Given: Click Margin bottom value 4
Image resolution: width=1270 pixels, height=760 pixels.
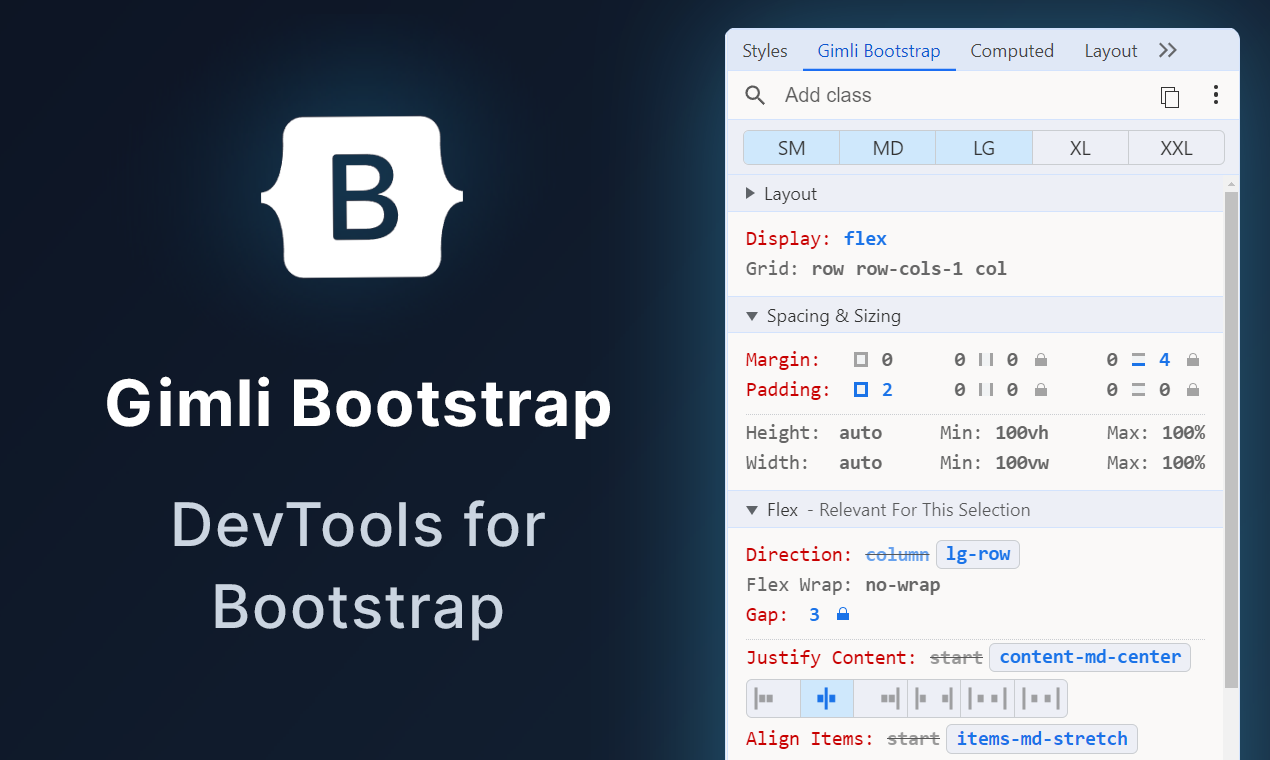Looking at the screenshot, I should click(1164, 360).
